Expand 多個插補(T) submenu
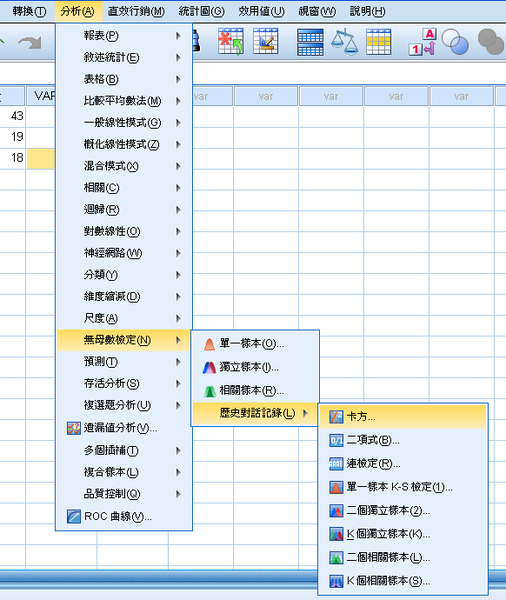 tap(124, 451)
